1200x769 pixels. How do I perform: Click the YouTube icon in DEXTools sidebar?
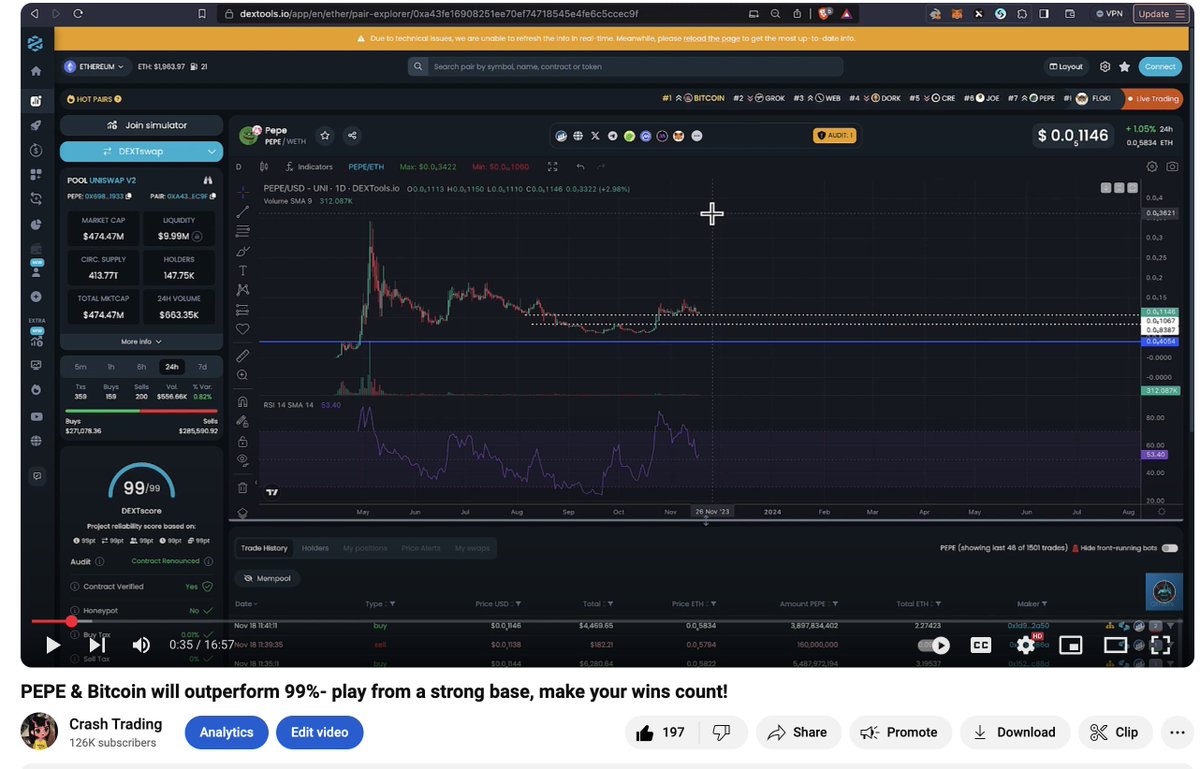pyautogui.click(x=36, y=416)
